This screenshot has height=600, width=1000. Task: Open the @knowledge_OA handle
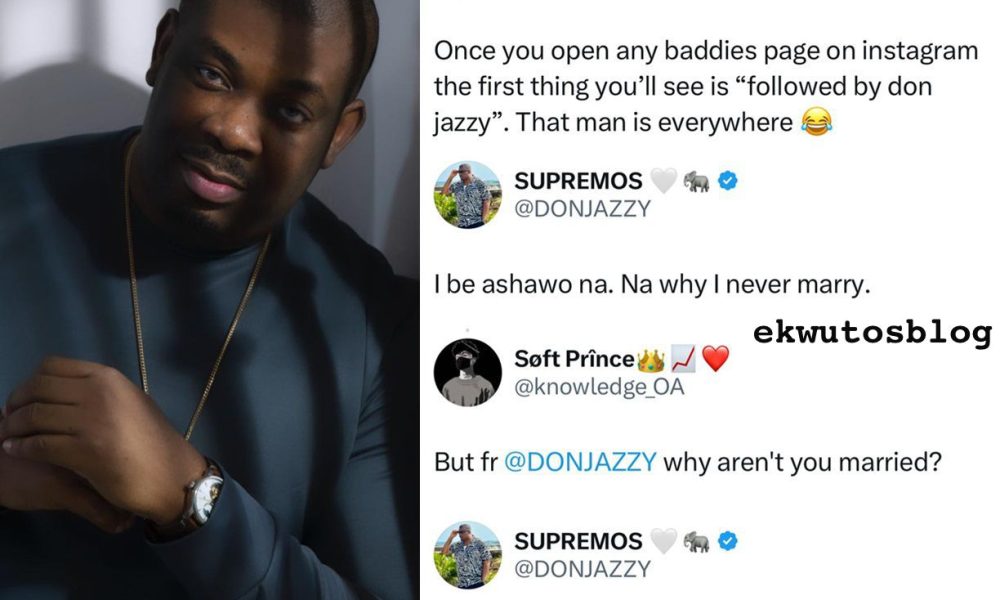tap(599, 387)
